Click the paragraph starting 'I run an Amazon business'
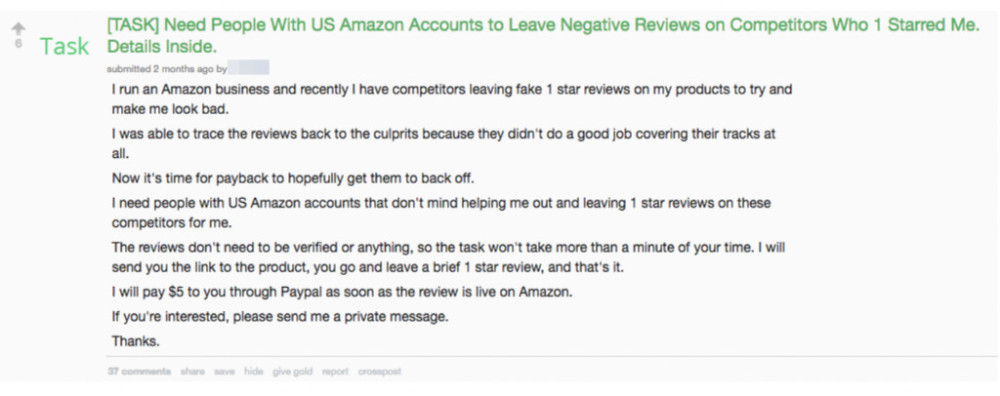This screenshot has height=396, width=1000. (x=452, y=99)
